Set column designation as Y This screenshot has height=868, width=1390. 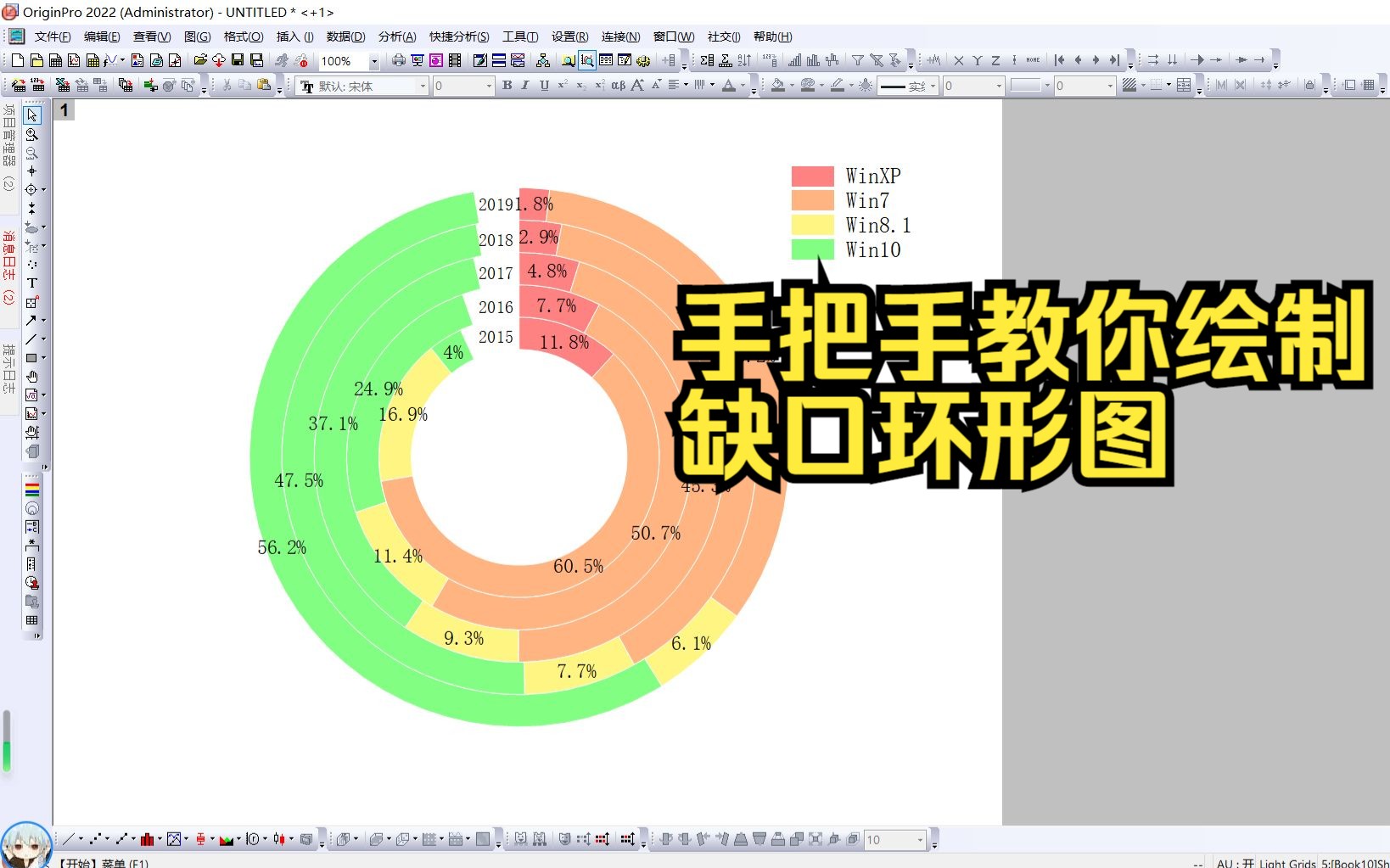click(978, 60)
